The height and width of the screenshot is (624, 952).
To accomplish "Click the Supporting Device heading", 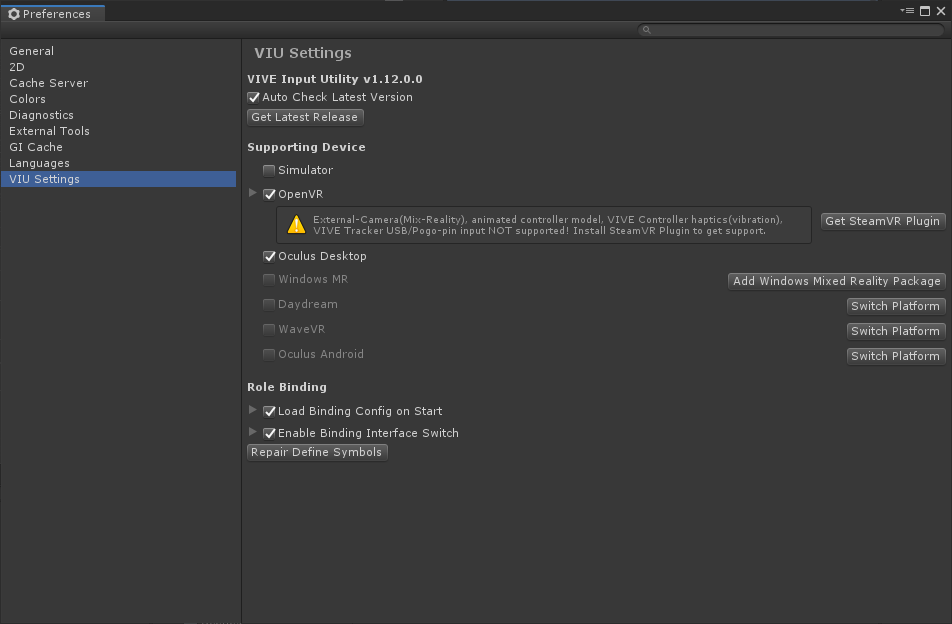I will click(306, 147).
